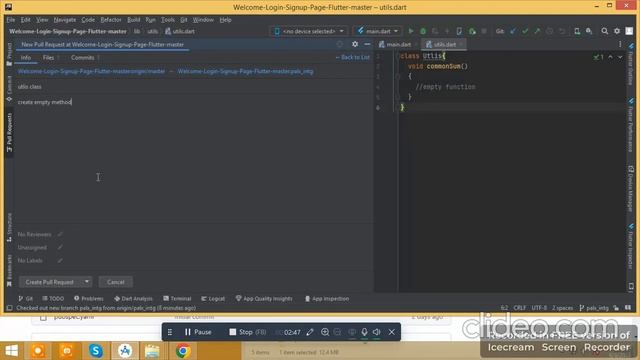
Task: Click the Git update project arrow icon
Action: coord(513,31)
